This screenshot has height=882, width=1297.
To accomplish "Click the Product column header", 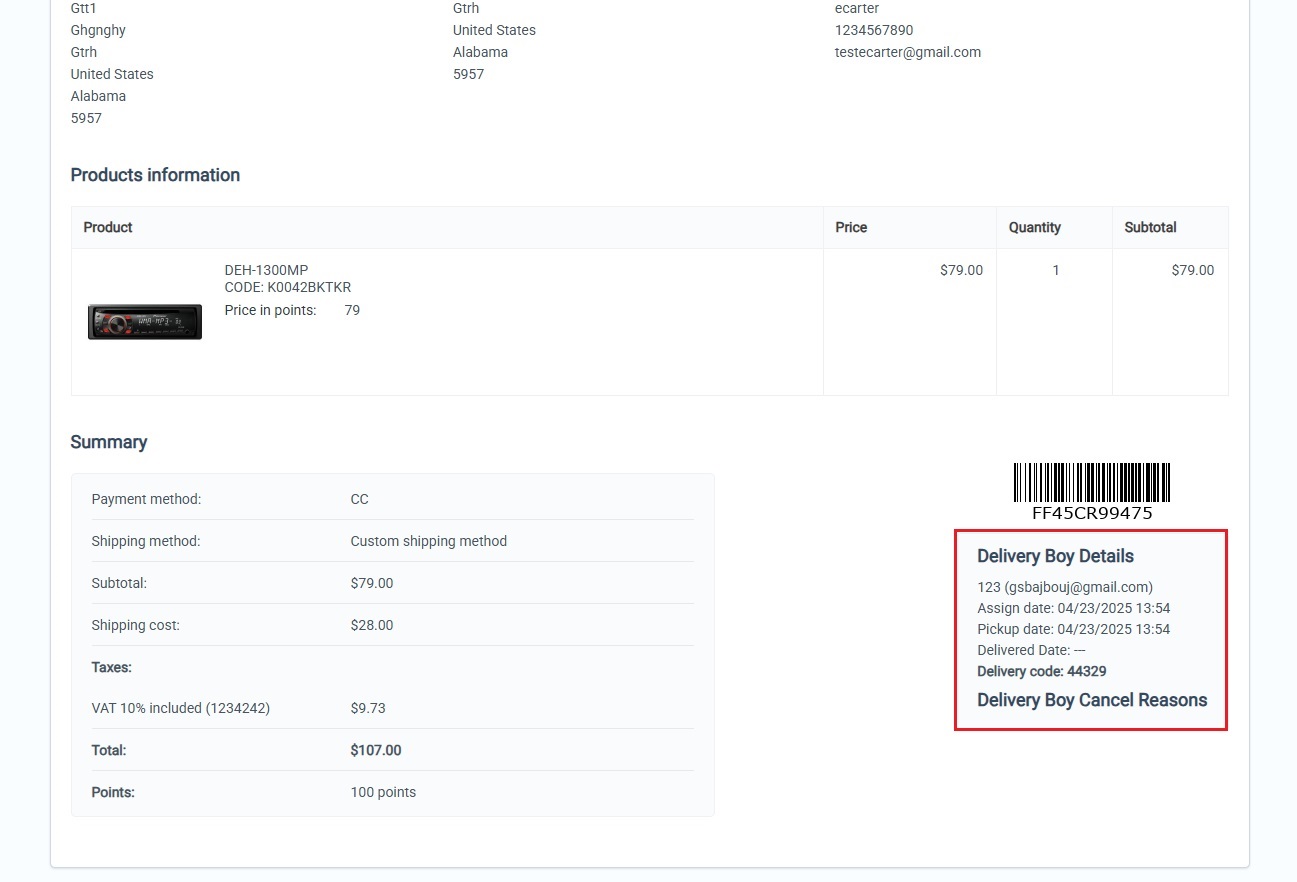I will click(108, 227).
